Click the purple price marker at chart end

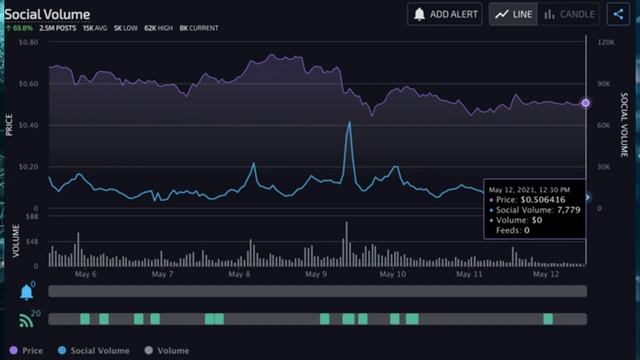click(x=585, y=103)
